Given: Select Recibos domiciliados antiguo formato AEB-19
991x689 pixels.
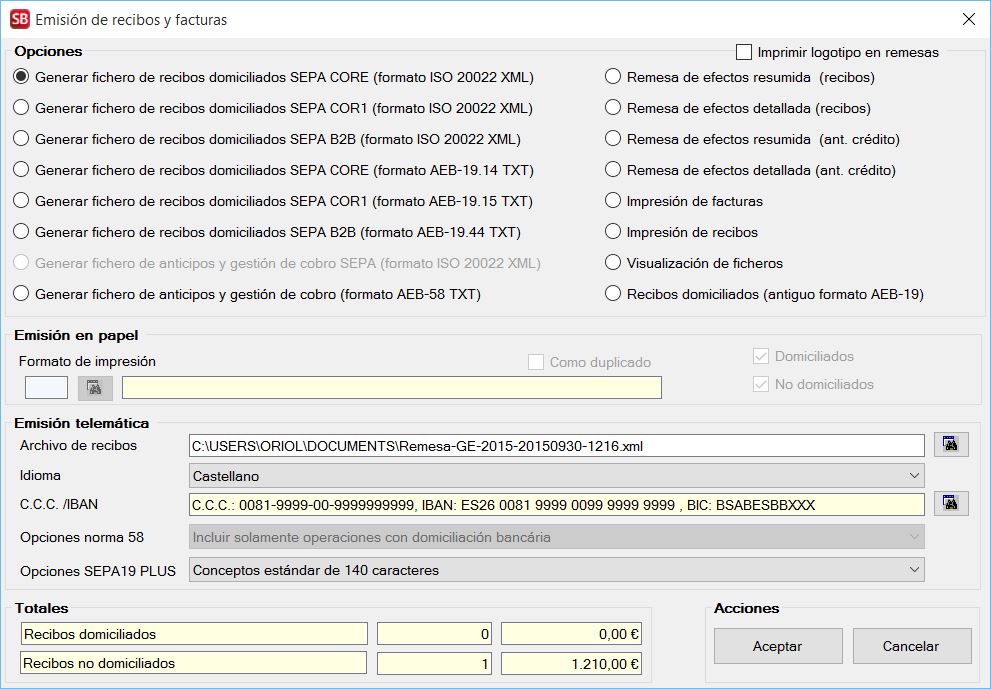Looking at the screenshot, I should [613, 294].
